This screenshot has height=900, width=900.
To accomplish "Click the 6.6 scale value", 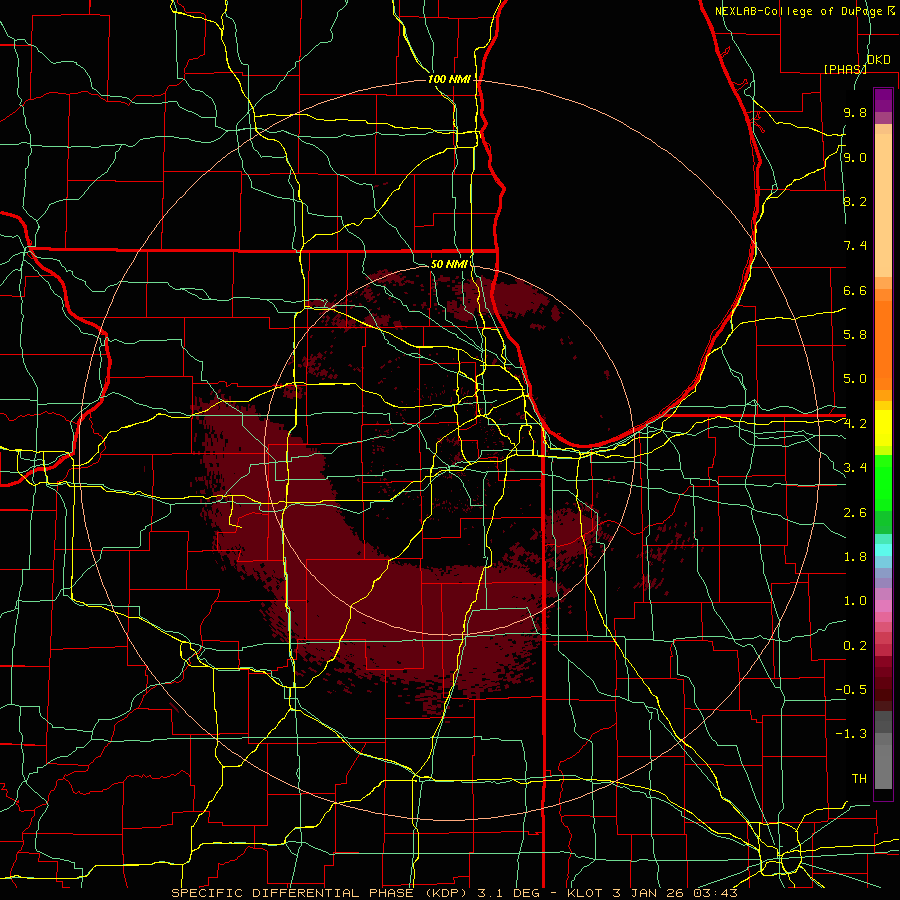I will (x=855, y=290).
